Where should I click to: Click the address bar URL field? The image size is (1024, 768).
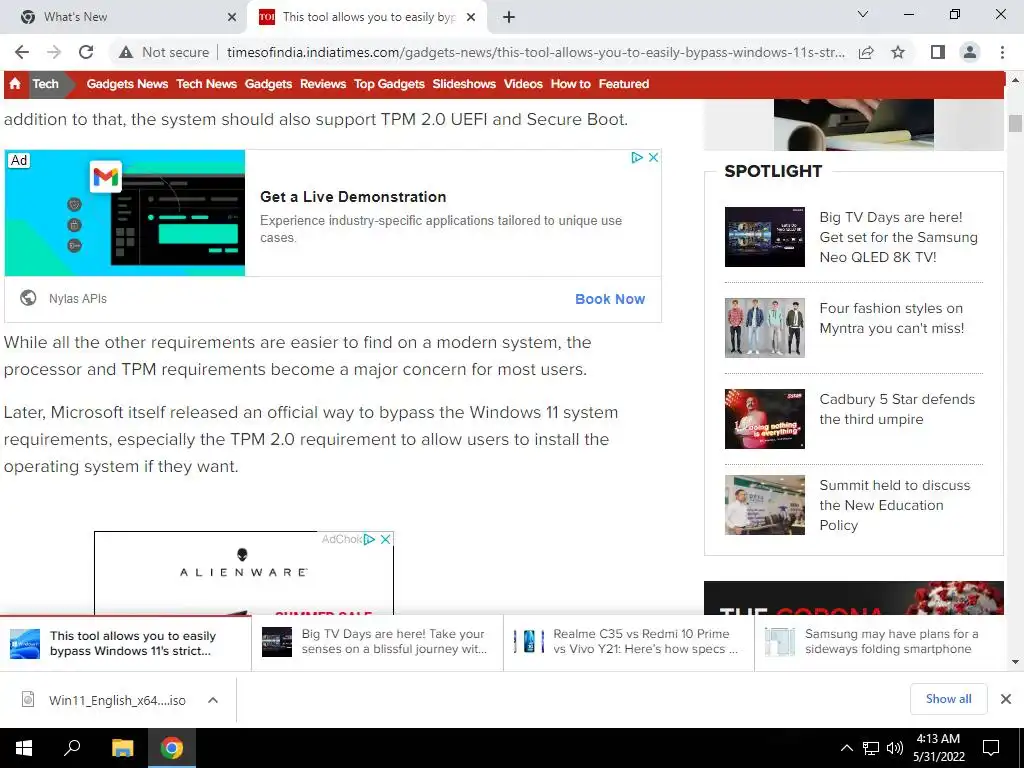click(x=536, y=52)
